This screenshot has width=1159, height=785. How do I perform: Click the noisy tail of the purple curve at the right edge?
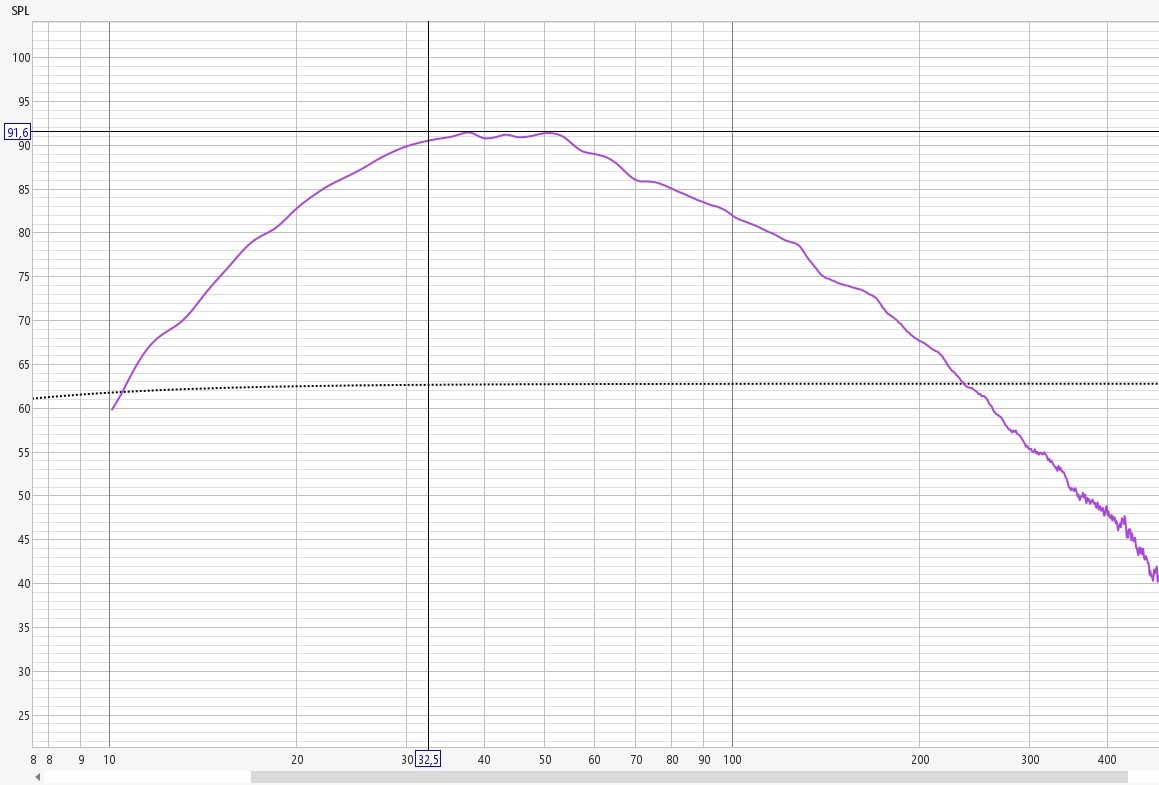click(x=1154, y=574)
